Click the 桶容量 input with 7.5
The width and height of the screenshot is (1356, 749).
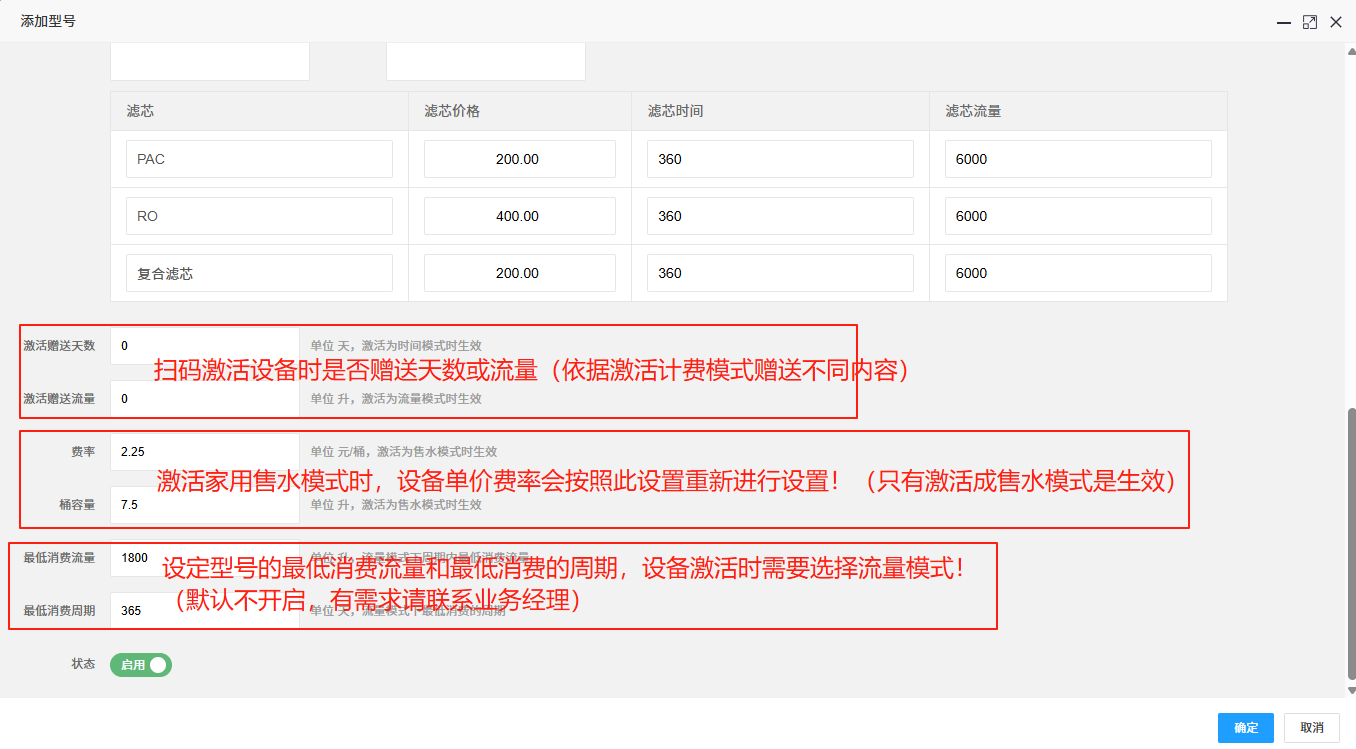(x=205, y=505)
